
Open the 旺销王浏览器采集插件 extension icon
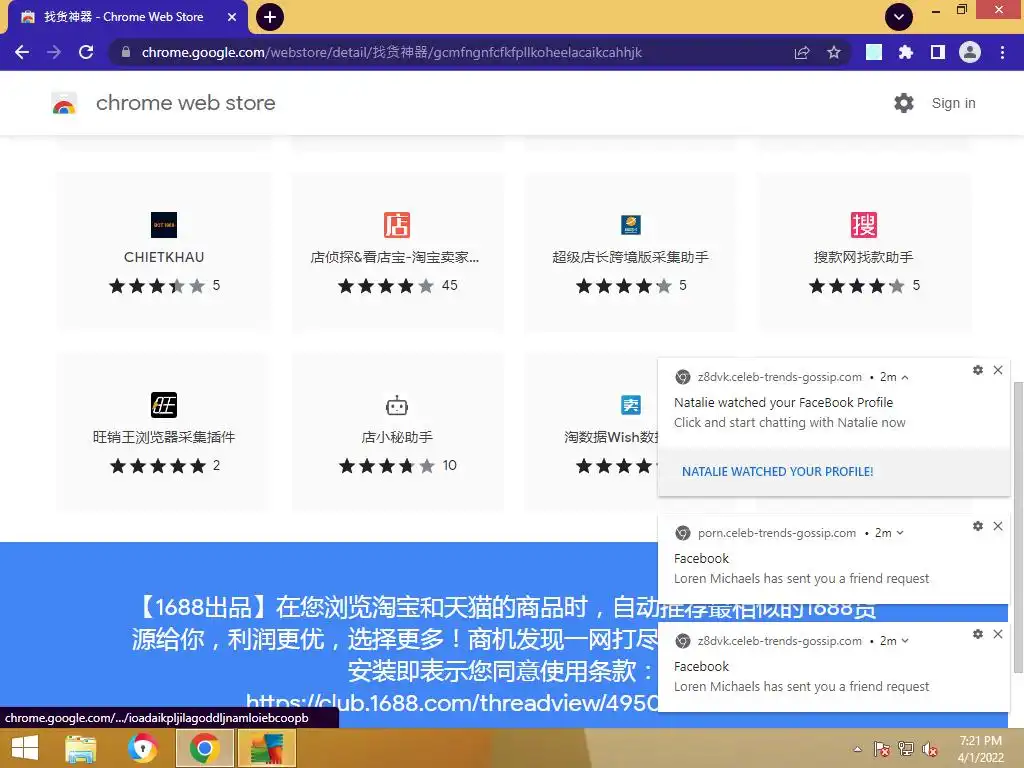(x=164, y=405)
